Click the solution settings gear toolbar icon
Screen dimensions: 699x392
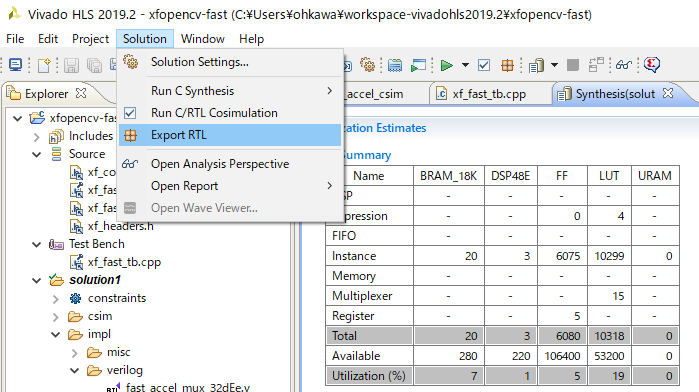click(368, 65)
